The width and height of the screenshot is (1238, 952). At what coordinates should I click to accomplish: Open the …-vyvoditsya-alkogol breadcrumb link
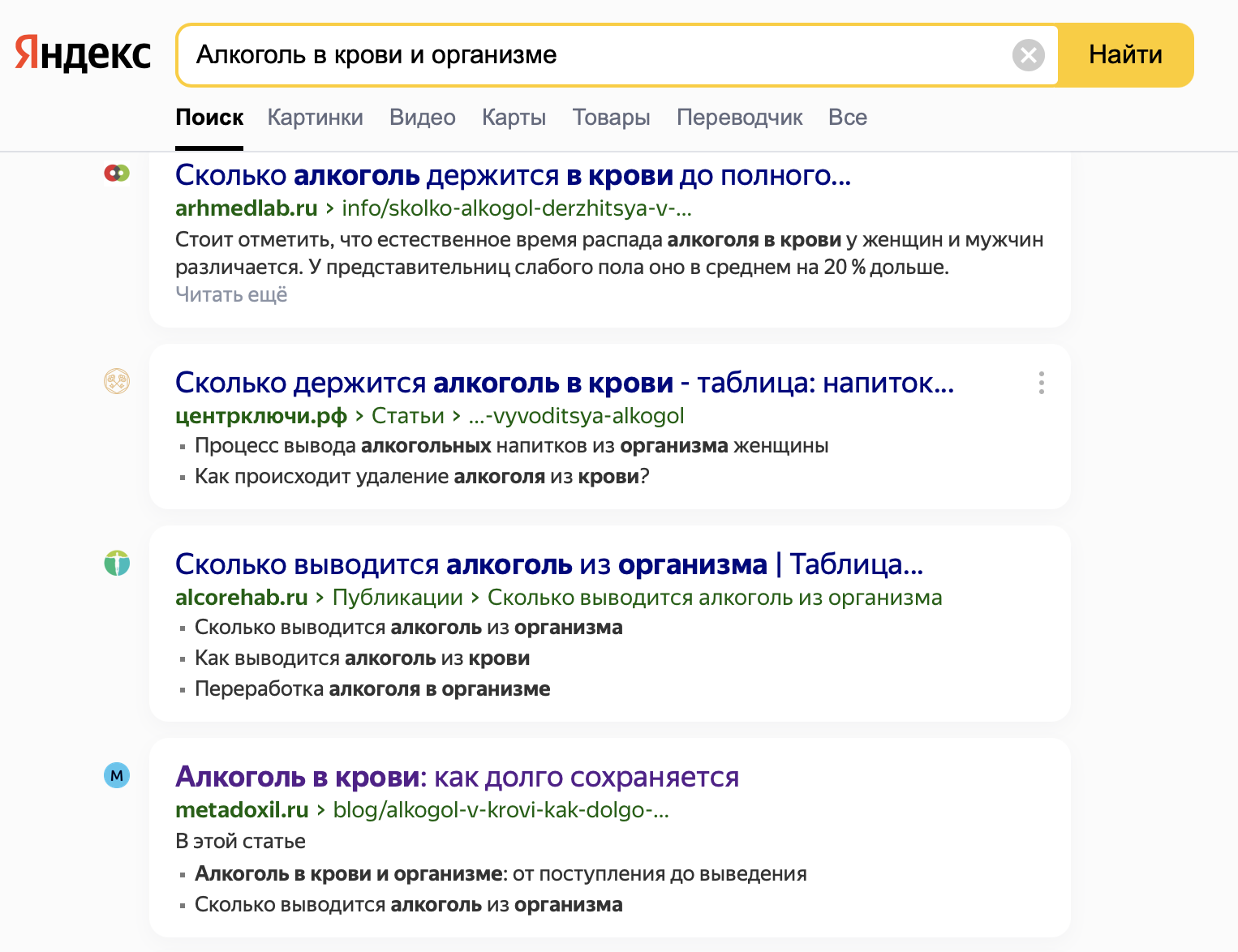tap(576, 416)
